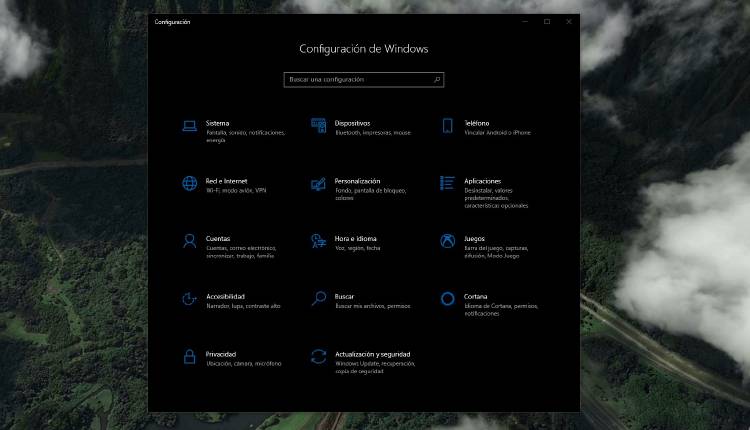Click the Accesibilidad icon

pyautogui.click(x=189, y=299)
